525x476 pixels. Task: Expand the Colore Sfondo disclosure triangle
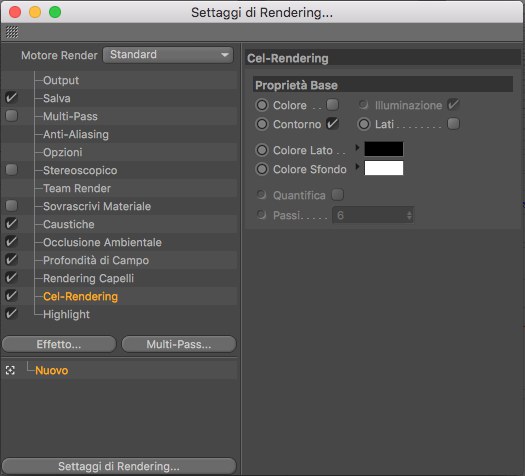[x=358, y=166]
